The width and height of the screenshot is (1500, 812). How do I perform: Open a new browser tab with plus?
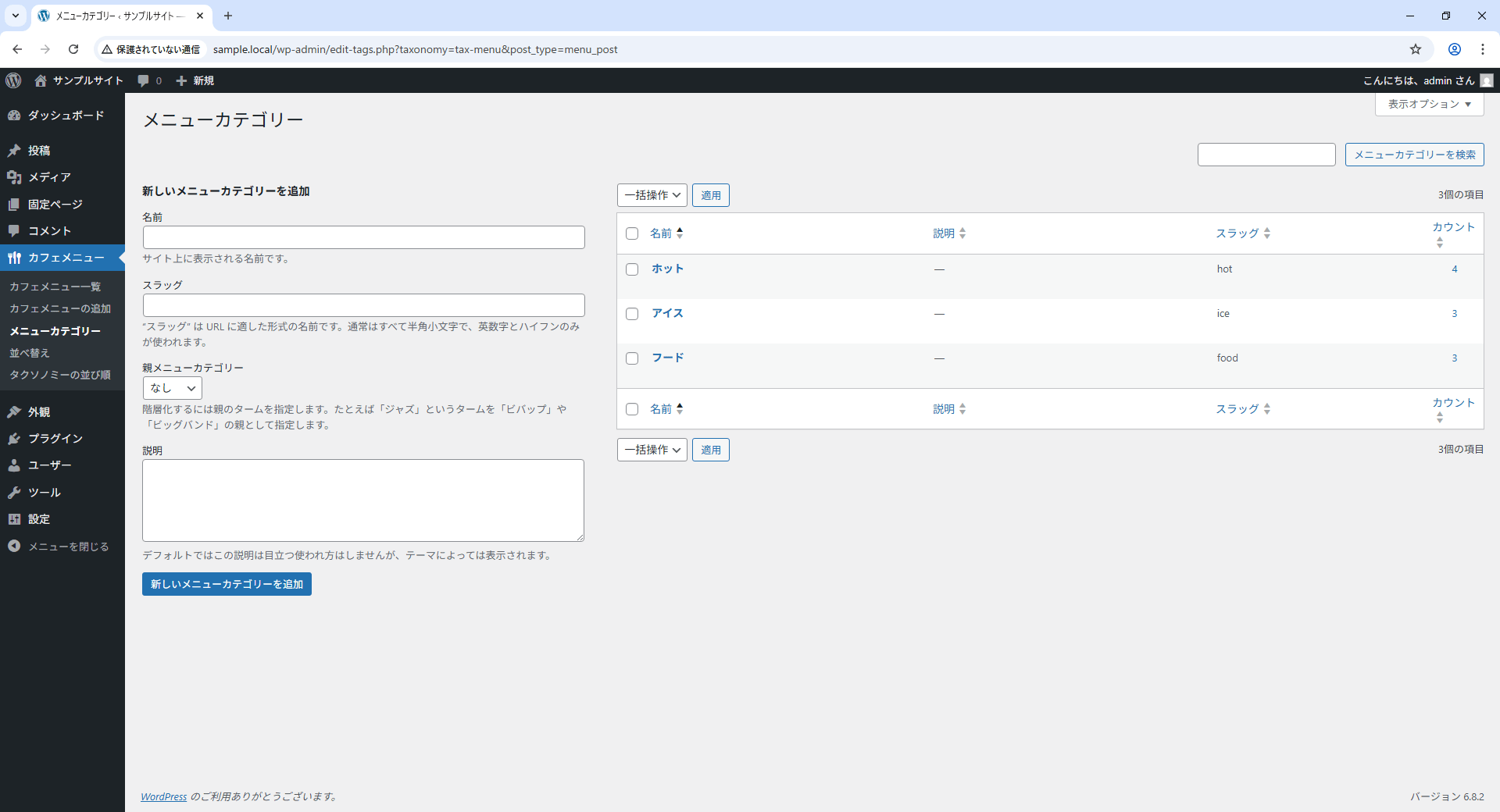pyautogui.click(x=227, y=16)
